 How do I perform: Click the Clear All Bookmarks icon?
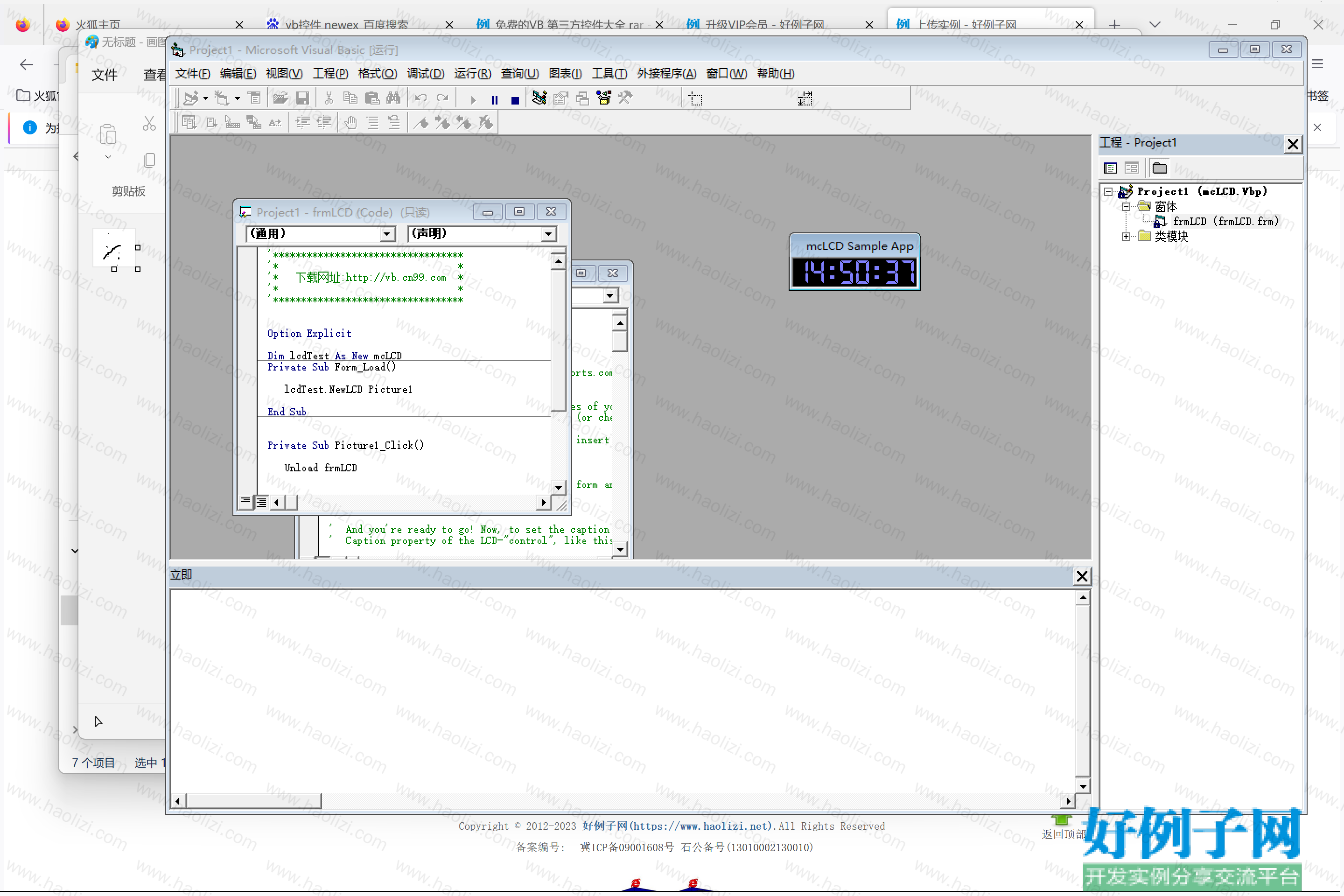point(486,122)
